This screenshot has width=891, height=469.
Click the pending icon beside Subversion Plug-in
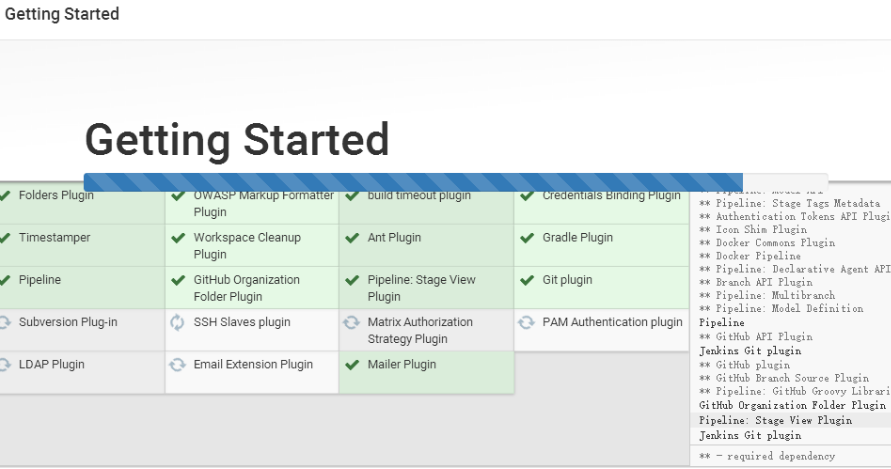(5, 322)
